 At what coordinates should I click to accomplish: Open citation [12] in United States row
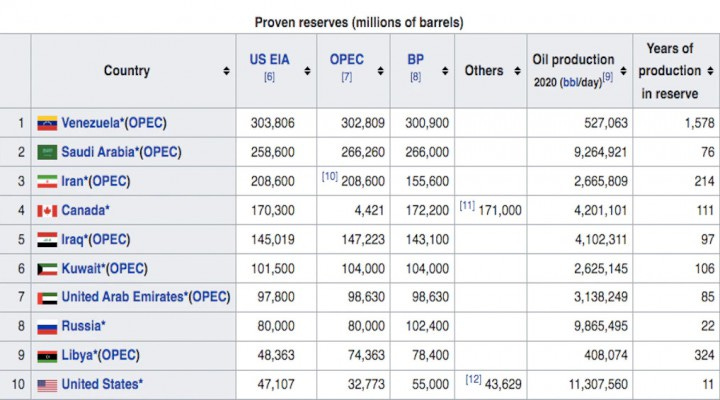[x=473, y=380]
